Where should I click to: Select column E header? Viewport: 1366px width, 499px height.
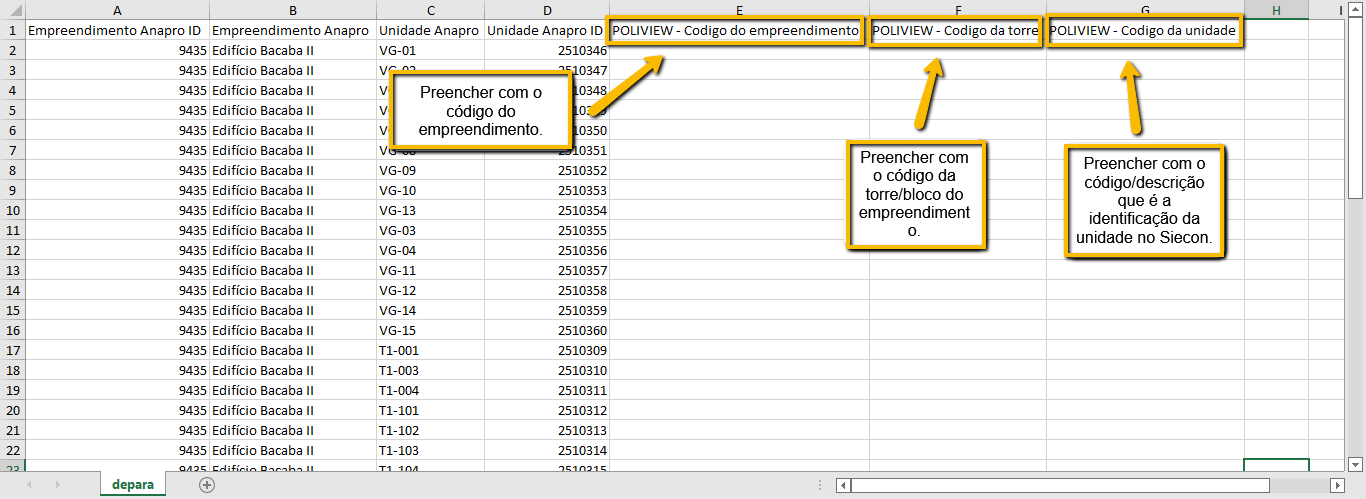tap(739, 10)
